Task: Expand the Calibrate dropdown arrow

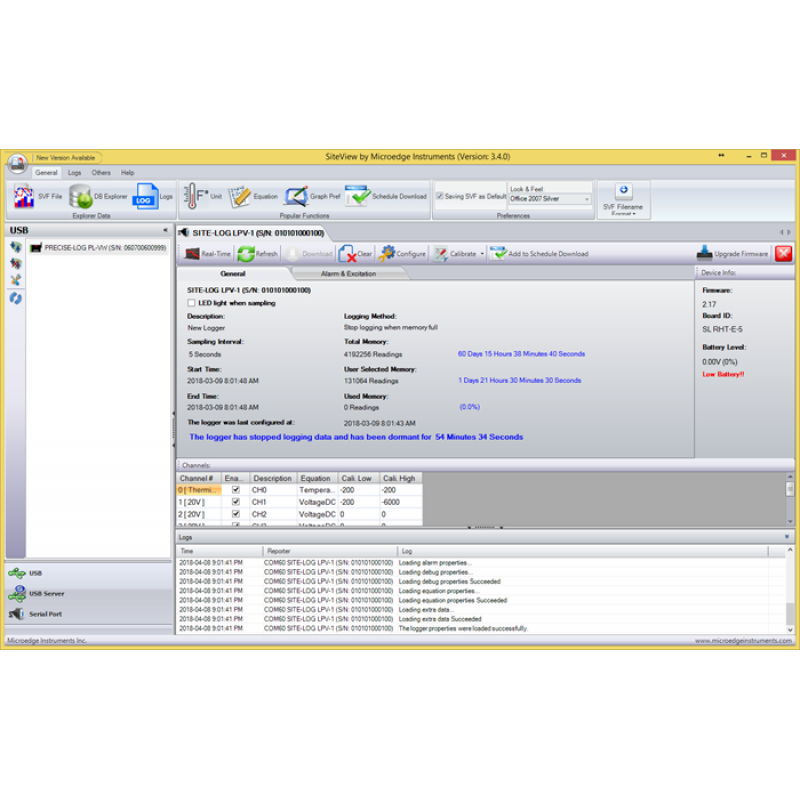Action: click(483, 254)
